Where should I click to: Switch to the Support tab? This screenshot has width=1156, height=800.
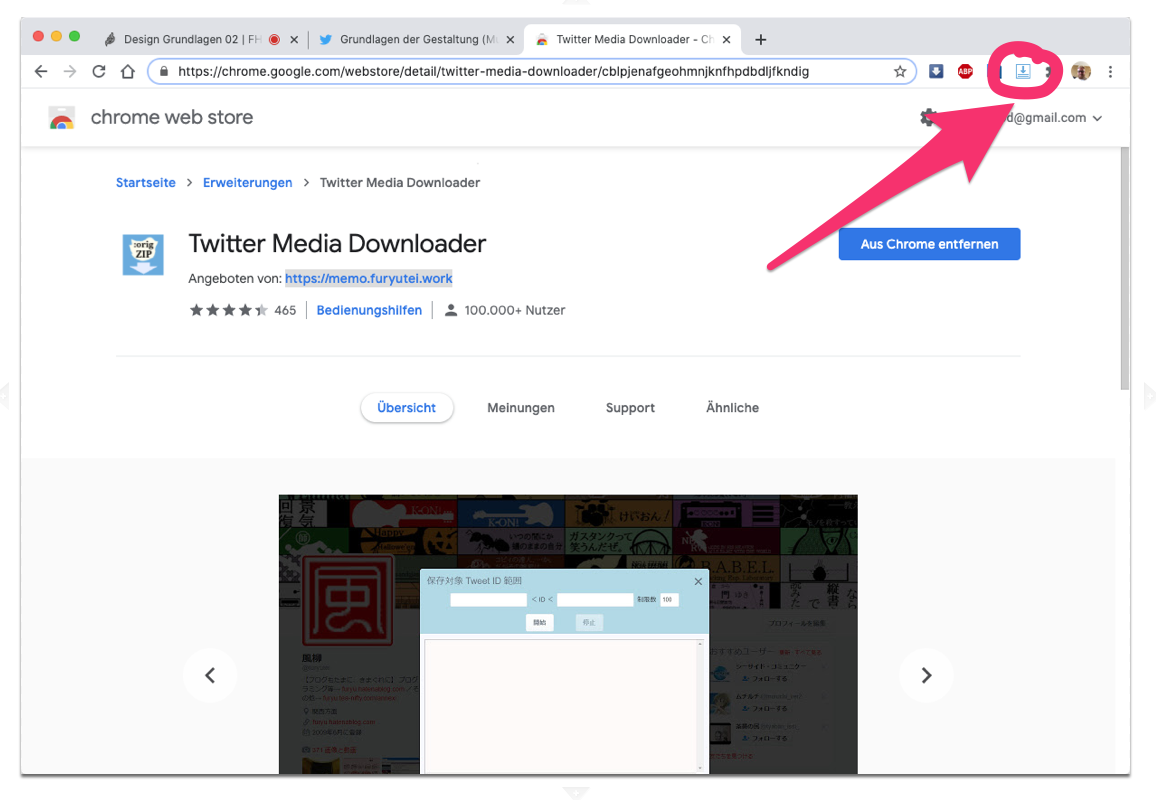630,408
